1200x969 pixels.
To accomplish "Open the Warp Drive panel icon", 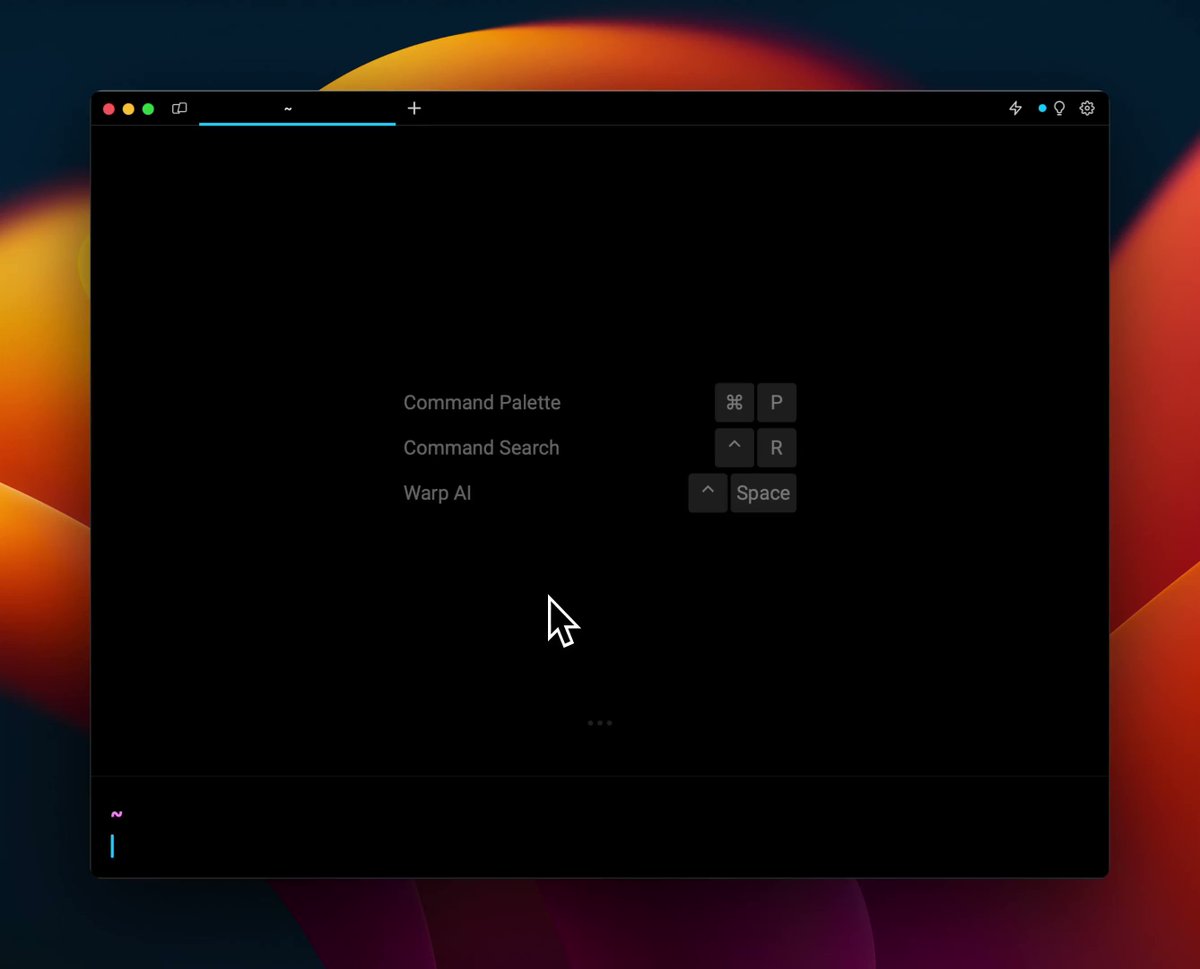I will click(x=180, y=108).
